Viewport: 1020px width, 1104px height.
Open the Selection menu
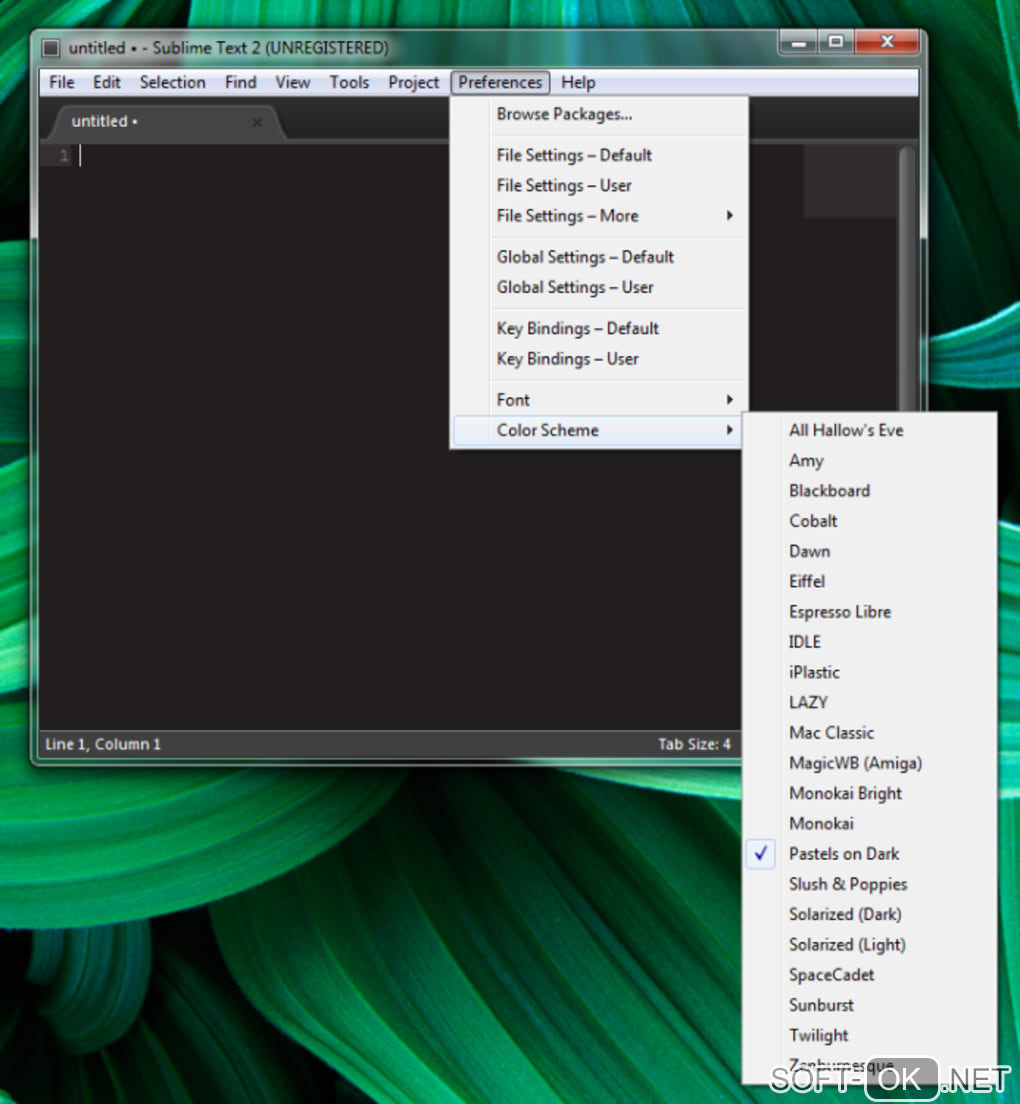pyautogui.click(x=172, y=82)
